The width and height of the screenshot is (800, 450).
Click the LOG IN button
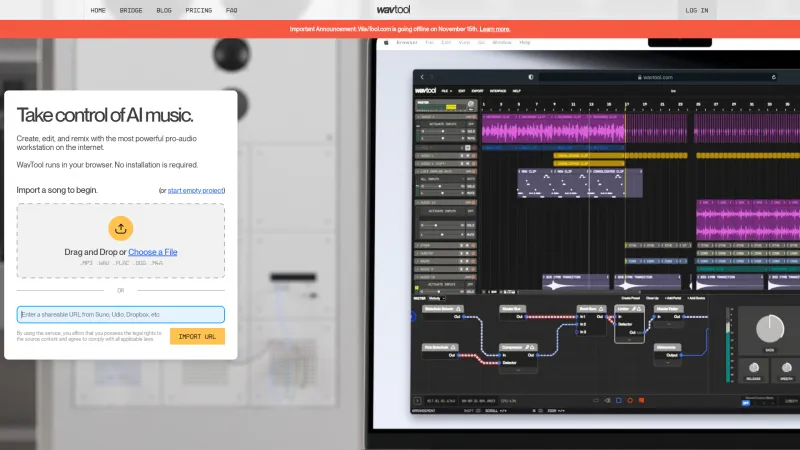(697, 10)
